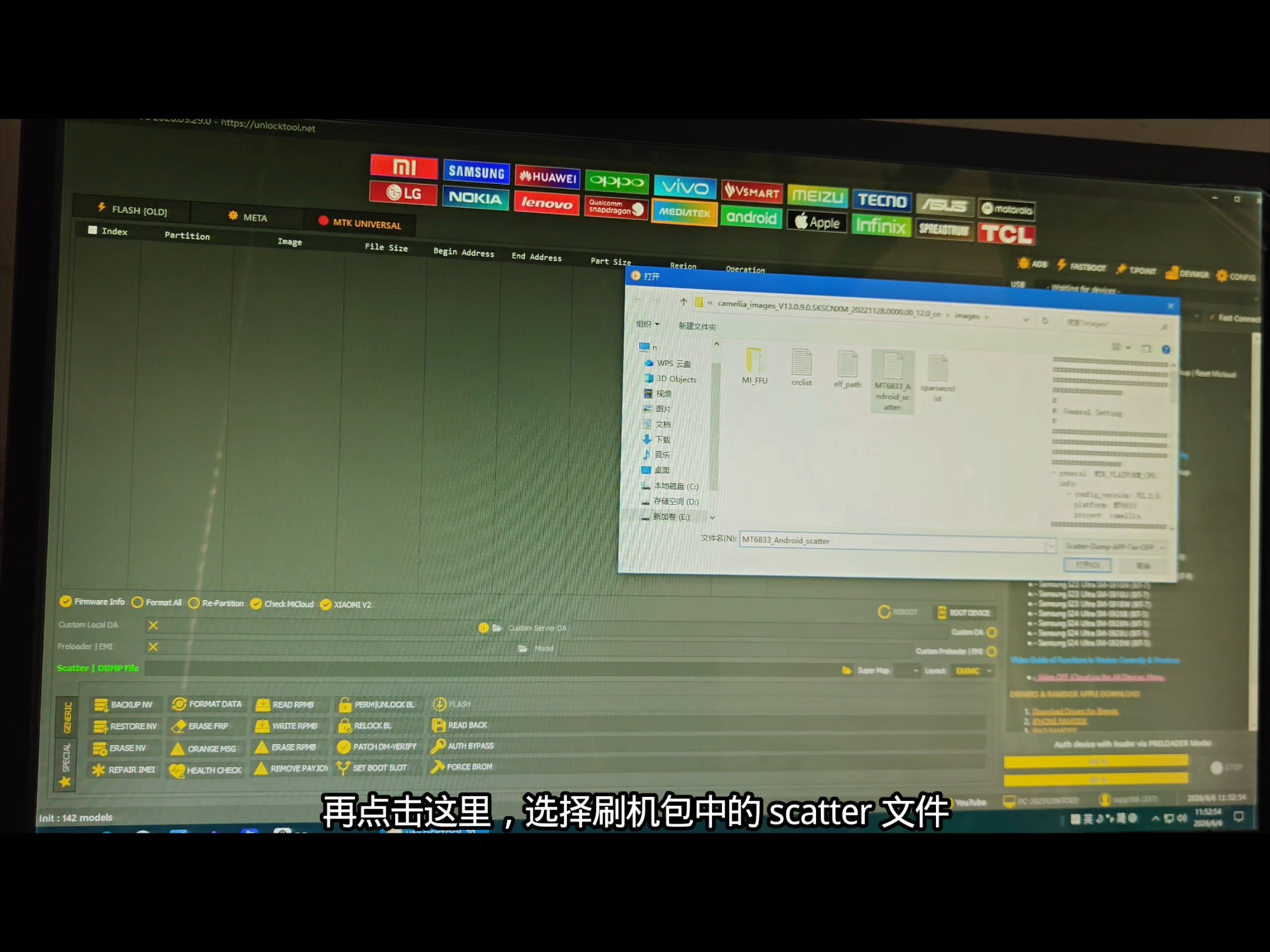Switch to MTK UNIVERSAL tab

(360, 223)
